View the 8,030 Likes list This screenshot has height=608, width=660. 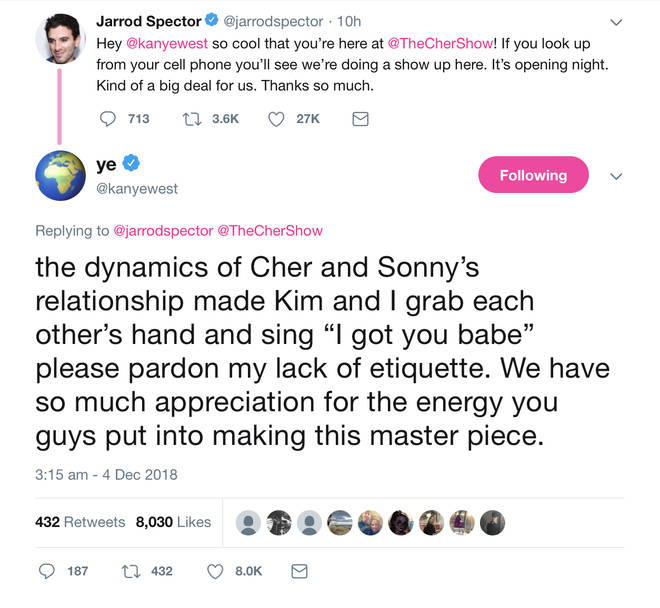tap(173, 522)
